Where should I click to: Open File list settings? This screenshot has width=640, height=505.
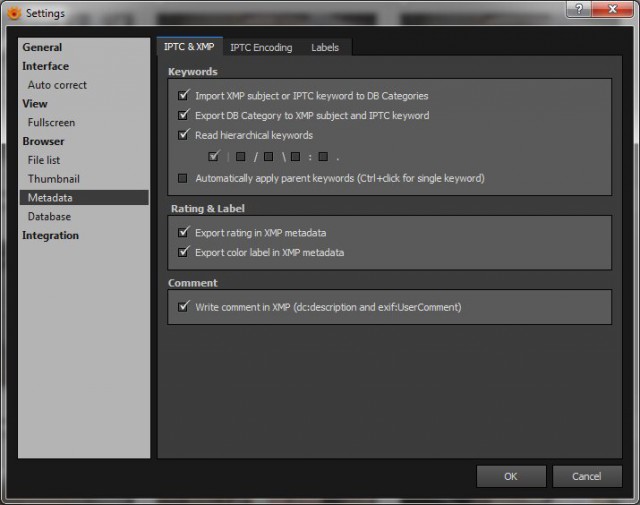coord(44,160)
